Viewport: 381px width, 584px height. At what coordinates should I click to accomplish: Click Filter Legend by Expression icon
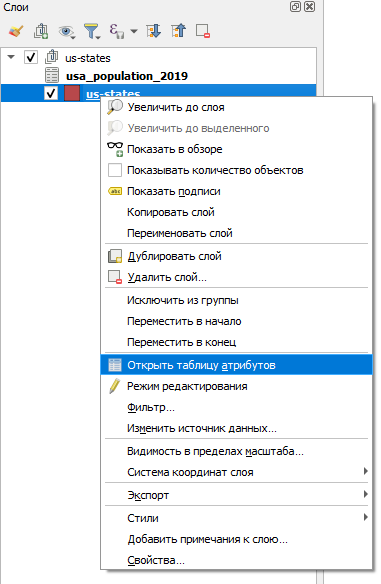[x=117, y=31]
